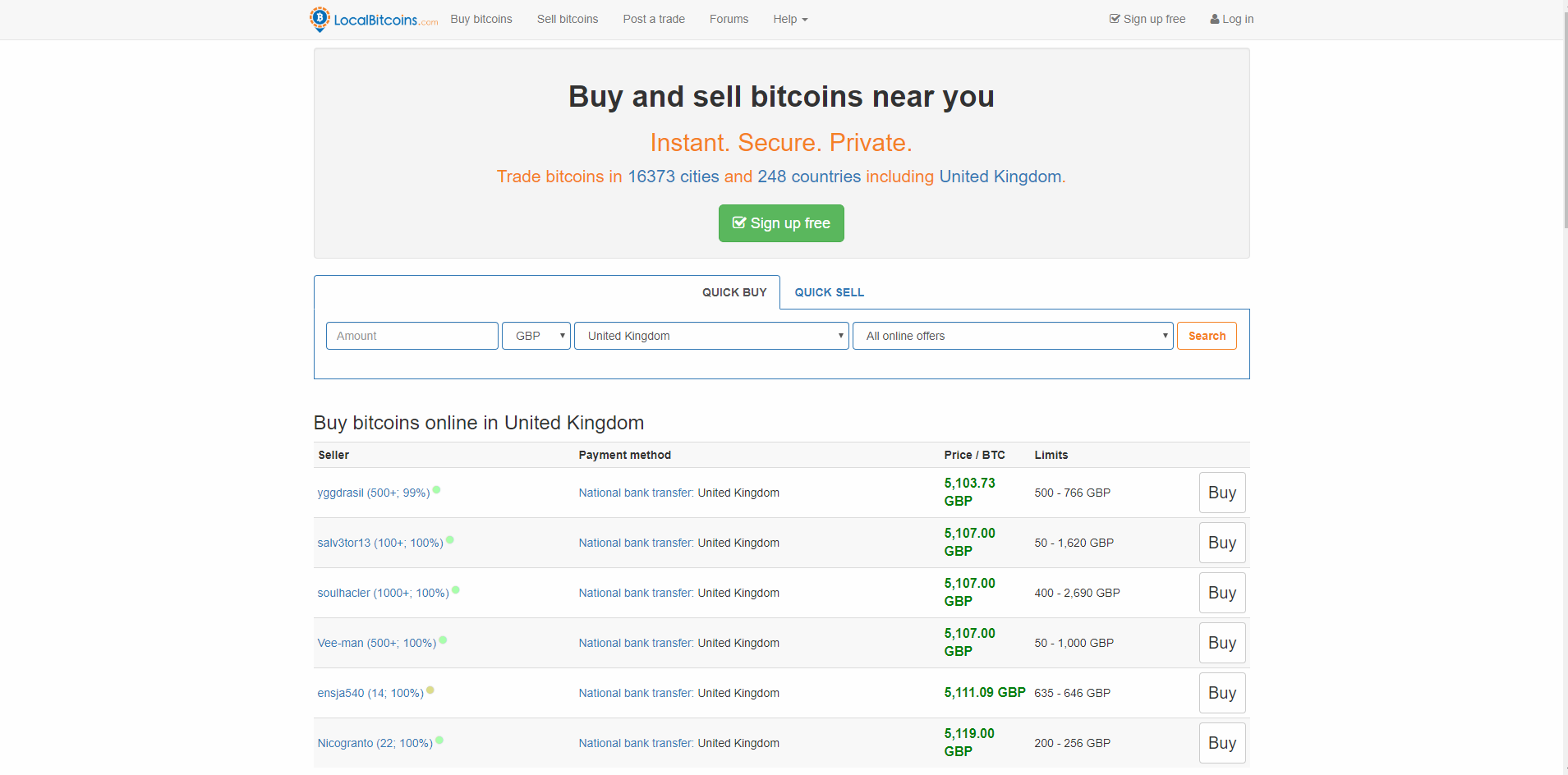Click the 500 - 766 GBP limits
The image size is (1568, 775).
click(x=1073, y=493)
